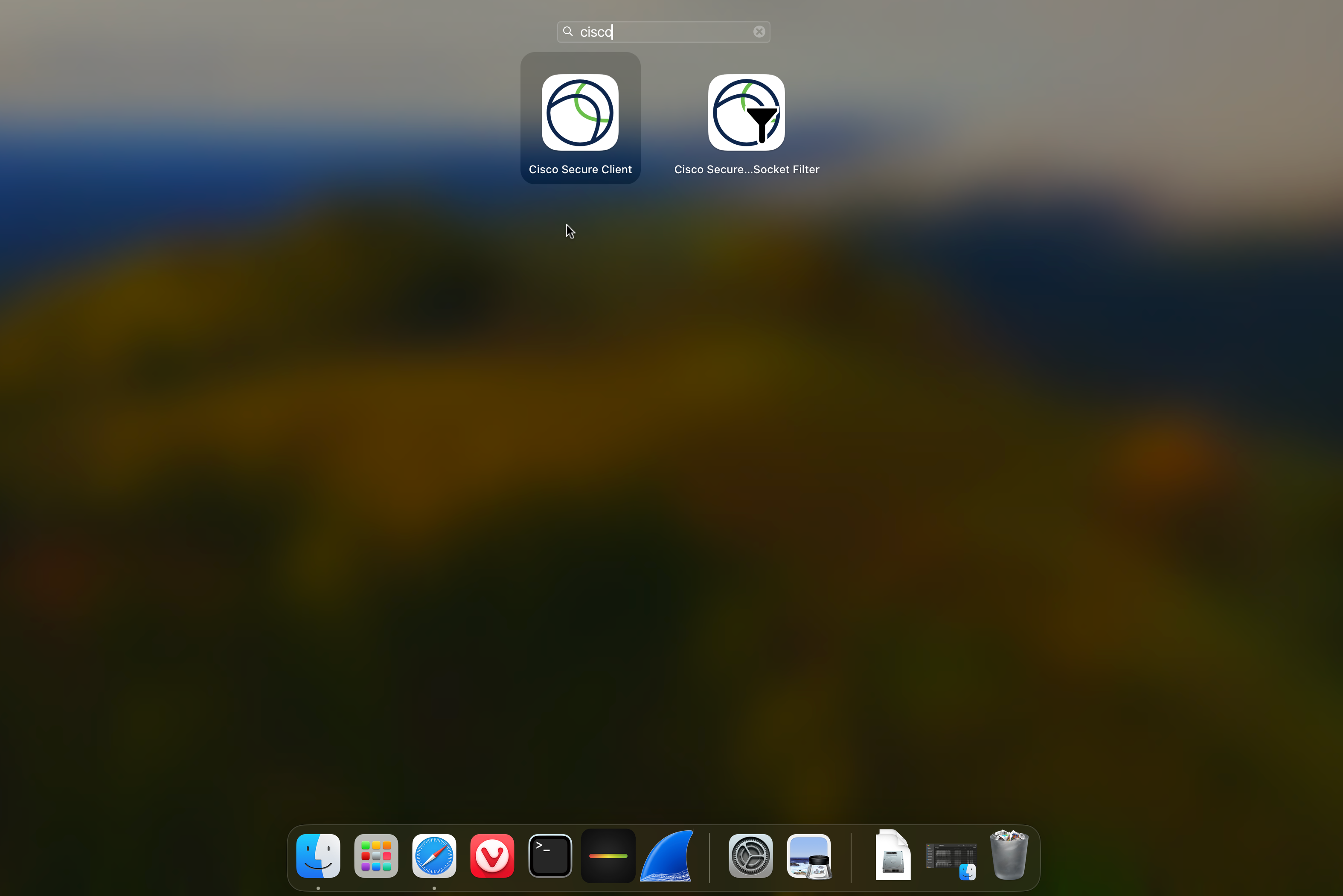This screenshot has width=1343, height=896.
Task: Launch Wireshark from the Dock
Action: point(666,855)
